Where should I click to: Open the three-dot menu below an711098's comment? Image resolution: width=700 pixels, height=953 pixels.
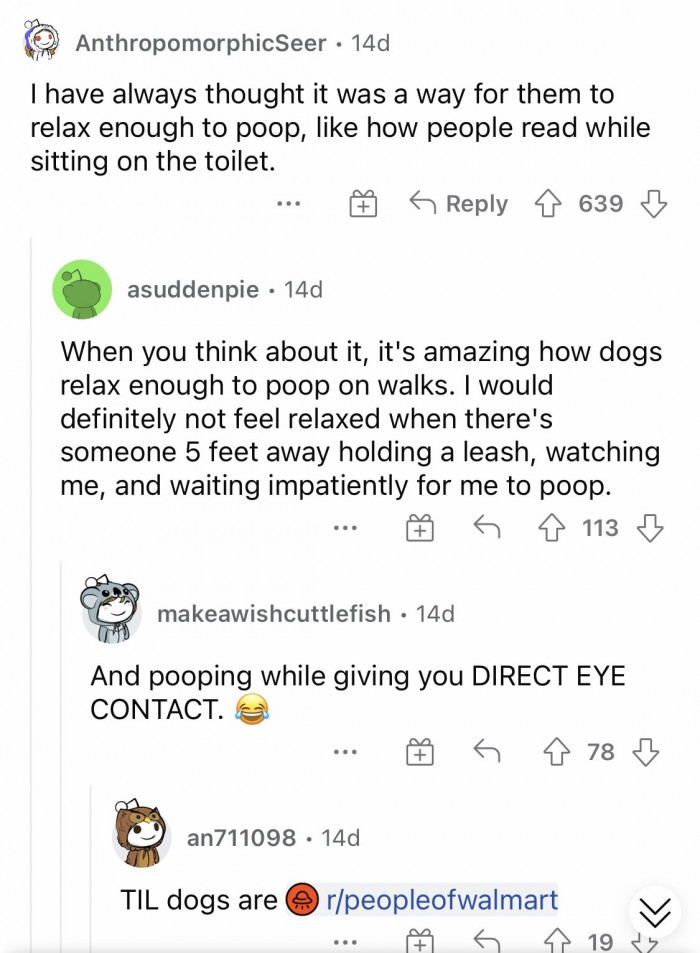point(345,940)
